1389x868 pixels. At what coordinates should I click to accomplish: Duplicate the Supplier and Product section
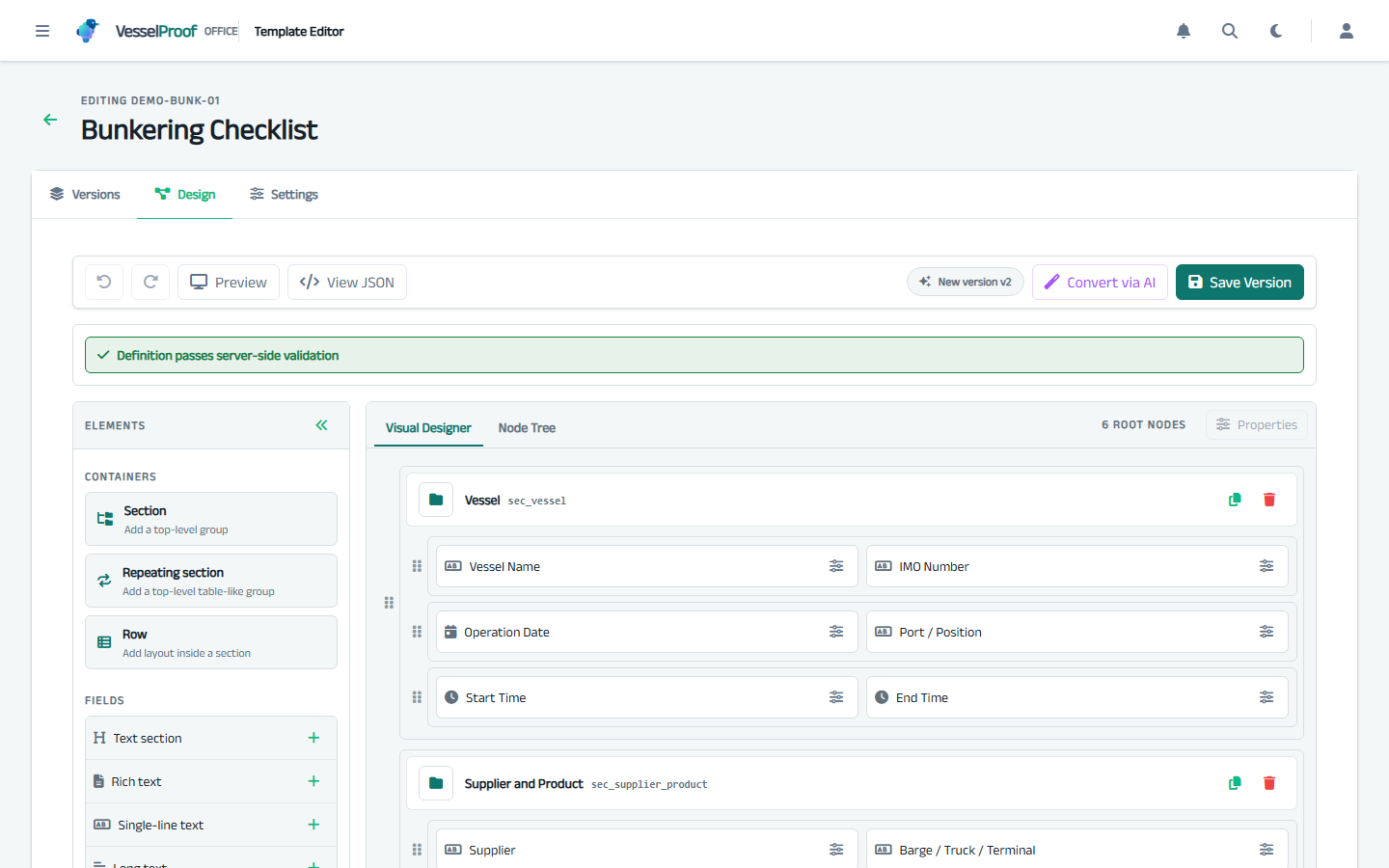1235,783
